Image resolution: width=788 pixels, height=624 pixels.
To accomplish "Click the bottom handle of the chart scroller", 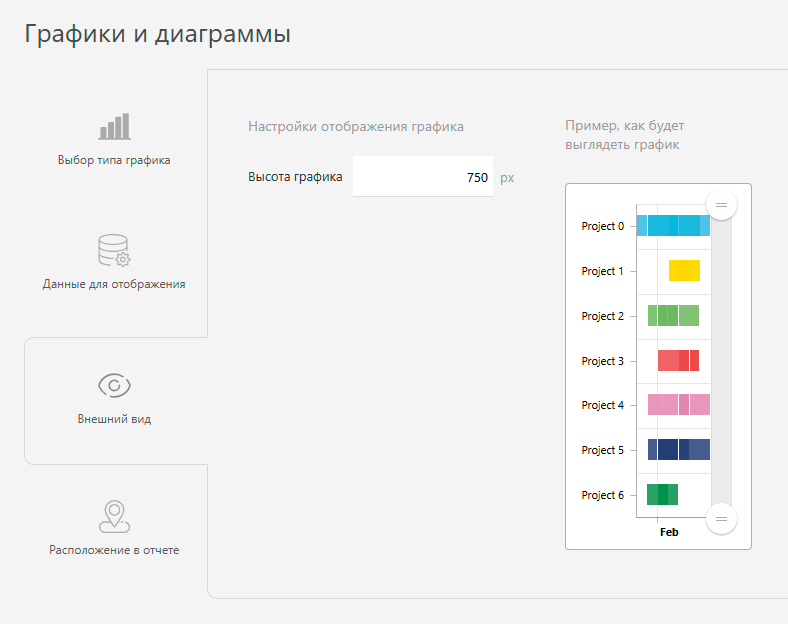I will [721, 519].
